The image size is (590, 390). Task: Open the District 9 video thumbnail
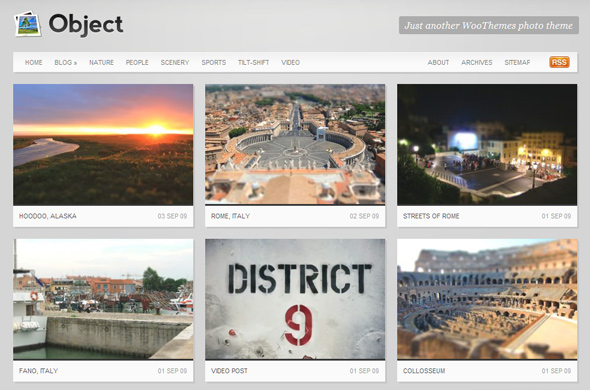(295, 299)
